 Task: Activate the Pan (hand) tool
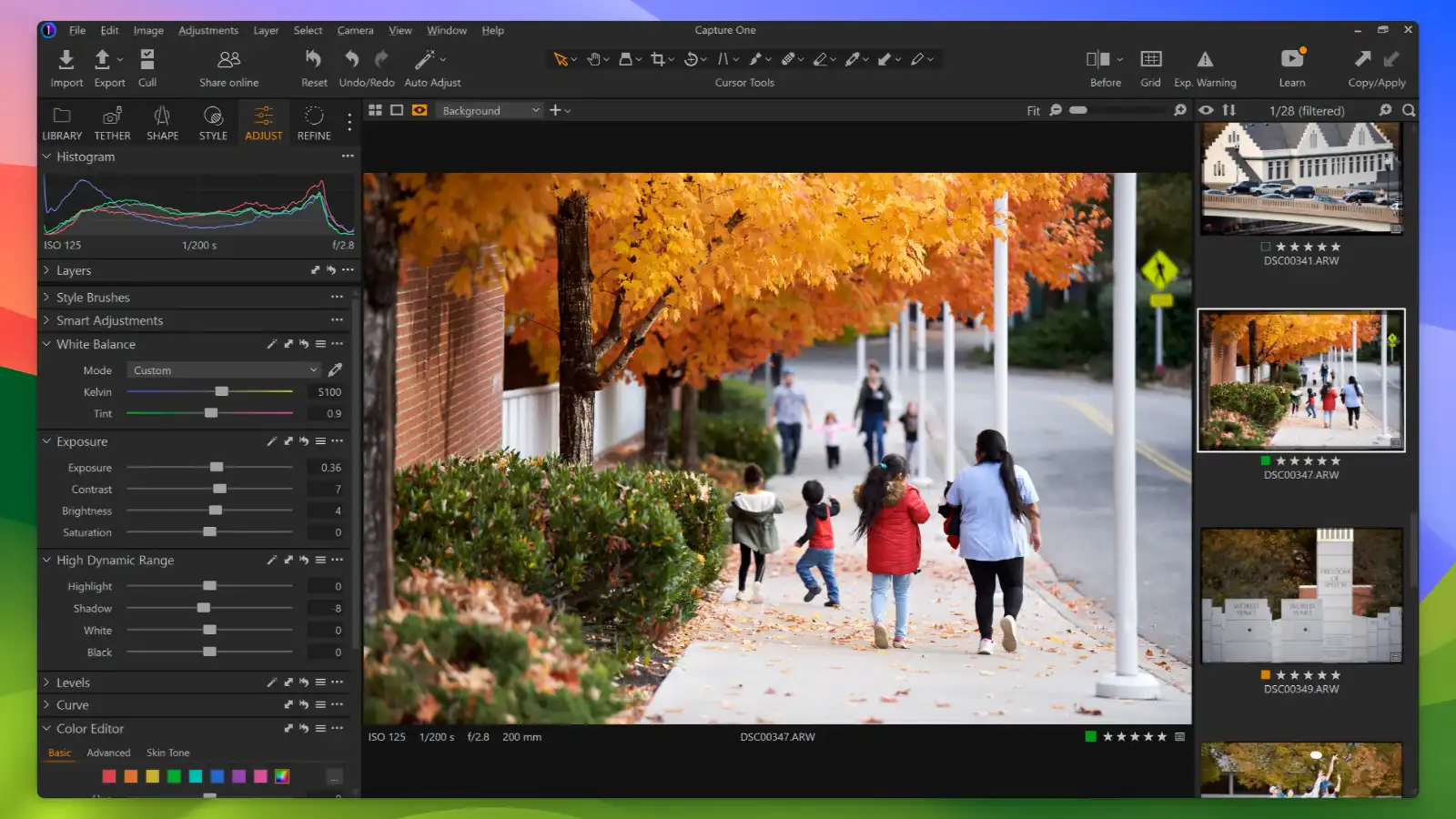click(x=593, y=58)
